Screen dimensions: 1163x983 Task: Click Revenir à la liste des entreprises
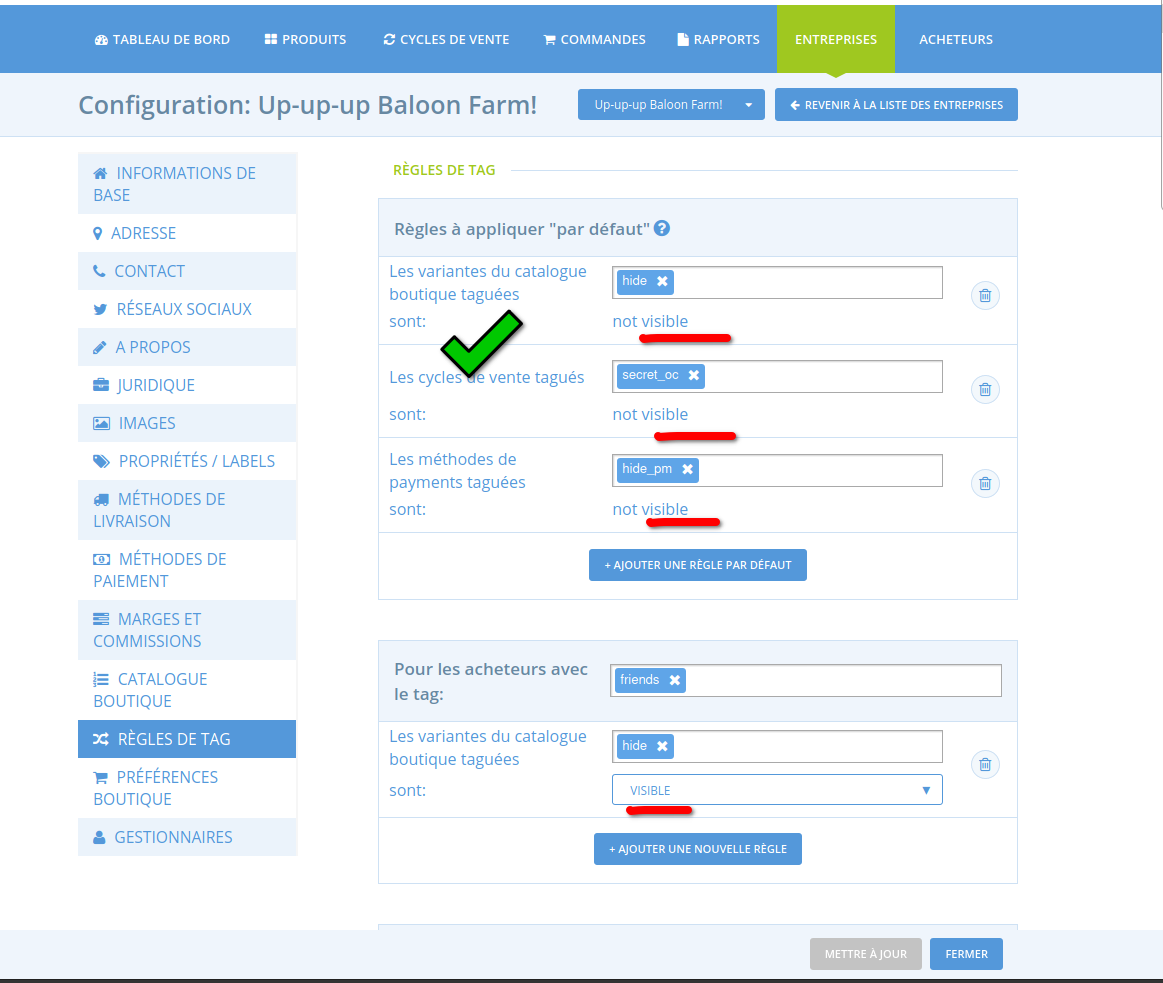(x=896, y=105)
